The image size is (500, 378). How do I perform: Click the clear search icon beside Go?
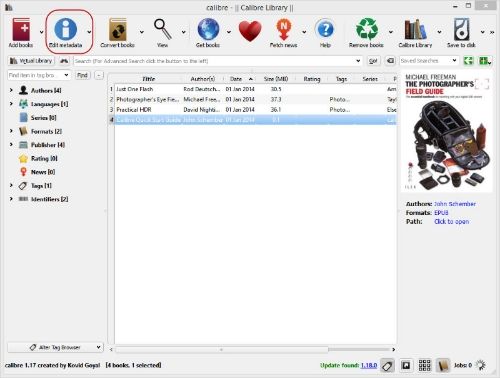[390, 61]
